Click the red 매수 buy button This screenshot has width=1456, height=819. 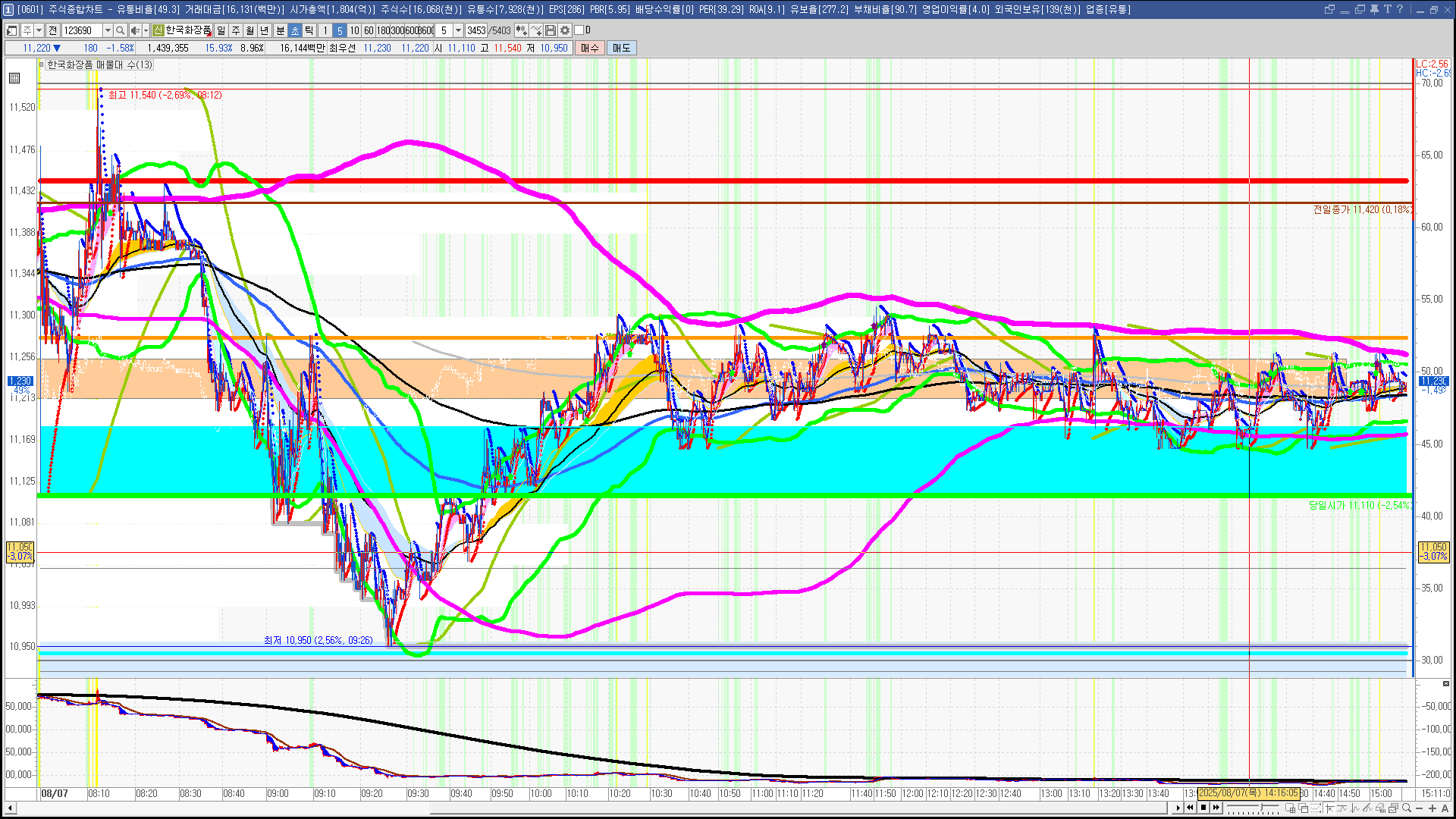click(590, 48)
